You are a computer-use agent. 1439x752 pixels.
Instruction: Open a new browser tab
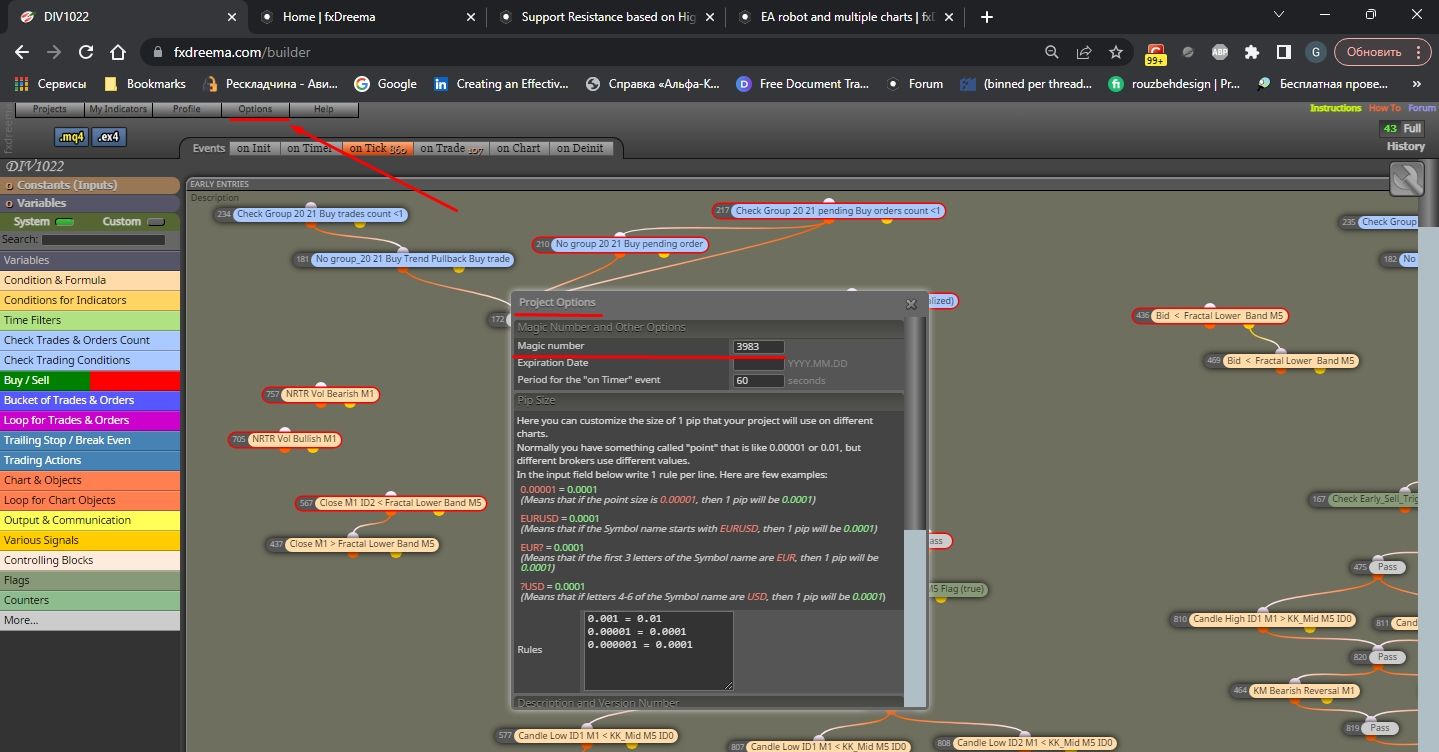pos(987,17)
